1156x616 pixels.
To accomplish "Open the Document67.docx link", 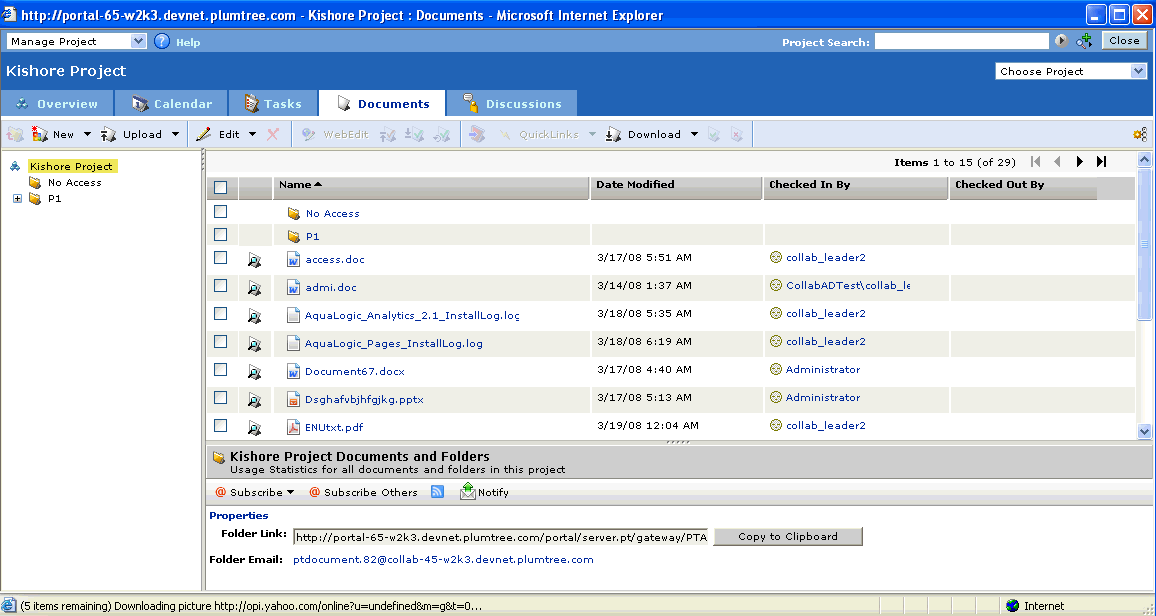I will [x=355, y=371].
